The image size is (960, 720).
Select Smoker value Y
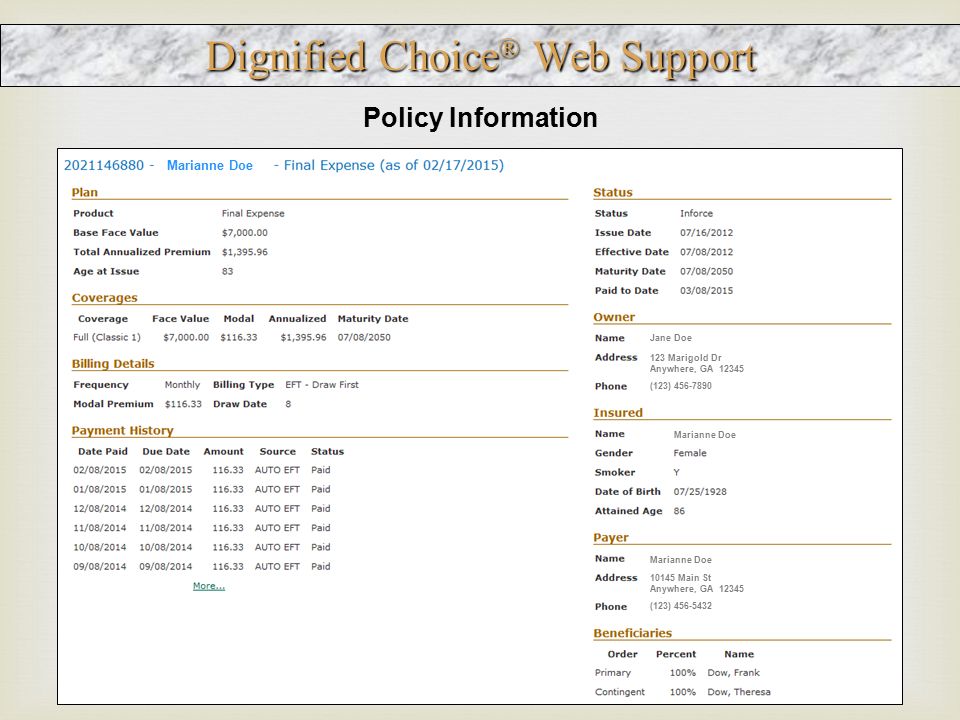[x=677, y=473]
